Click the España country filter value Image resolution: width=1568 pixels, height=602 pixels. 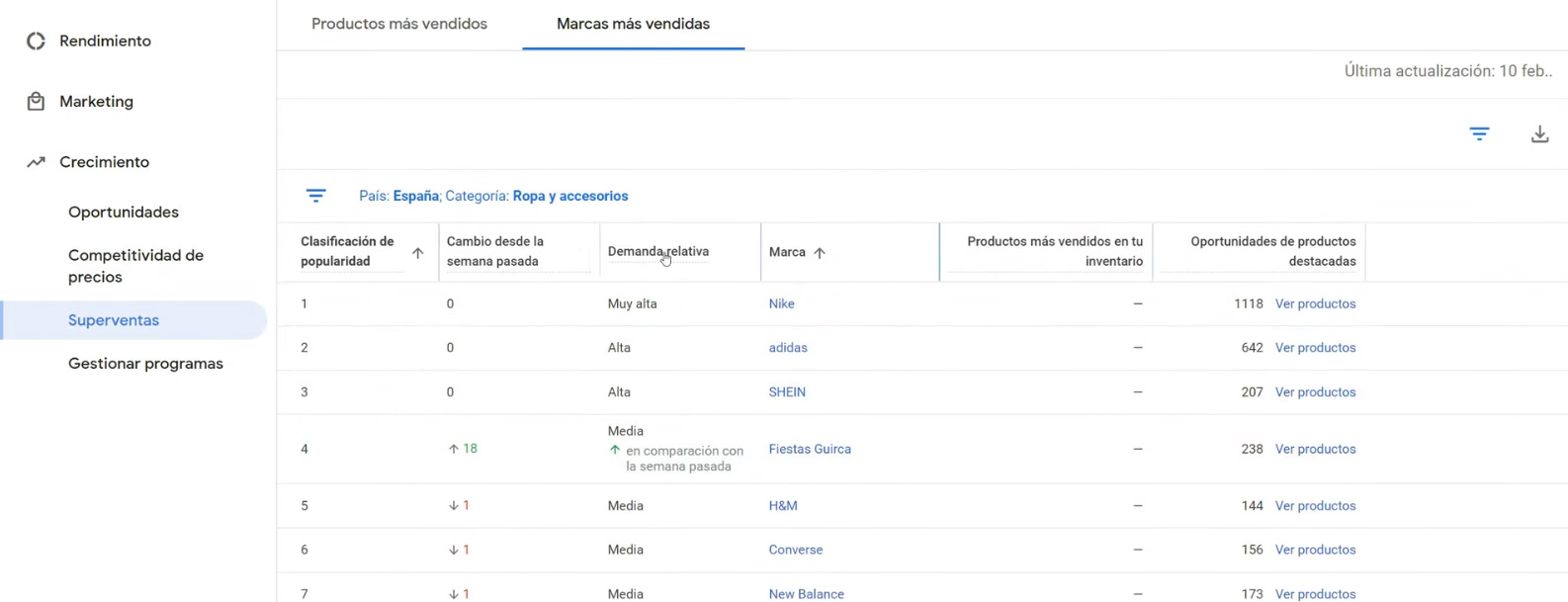416,196
